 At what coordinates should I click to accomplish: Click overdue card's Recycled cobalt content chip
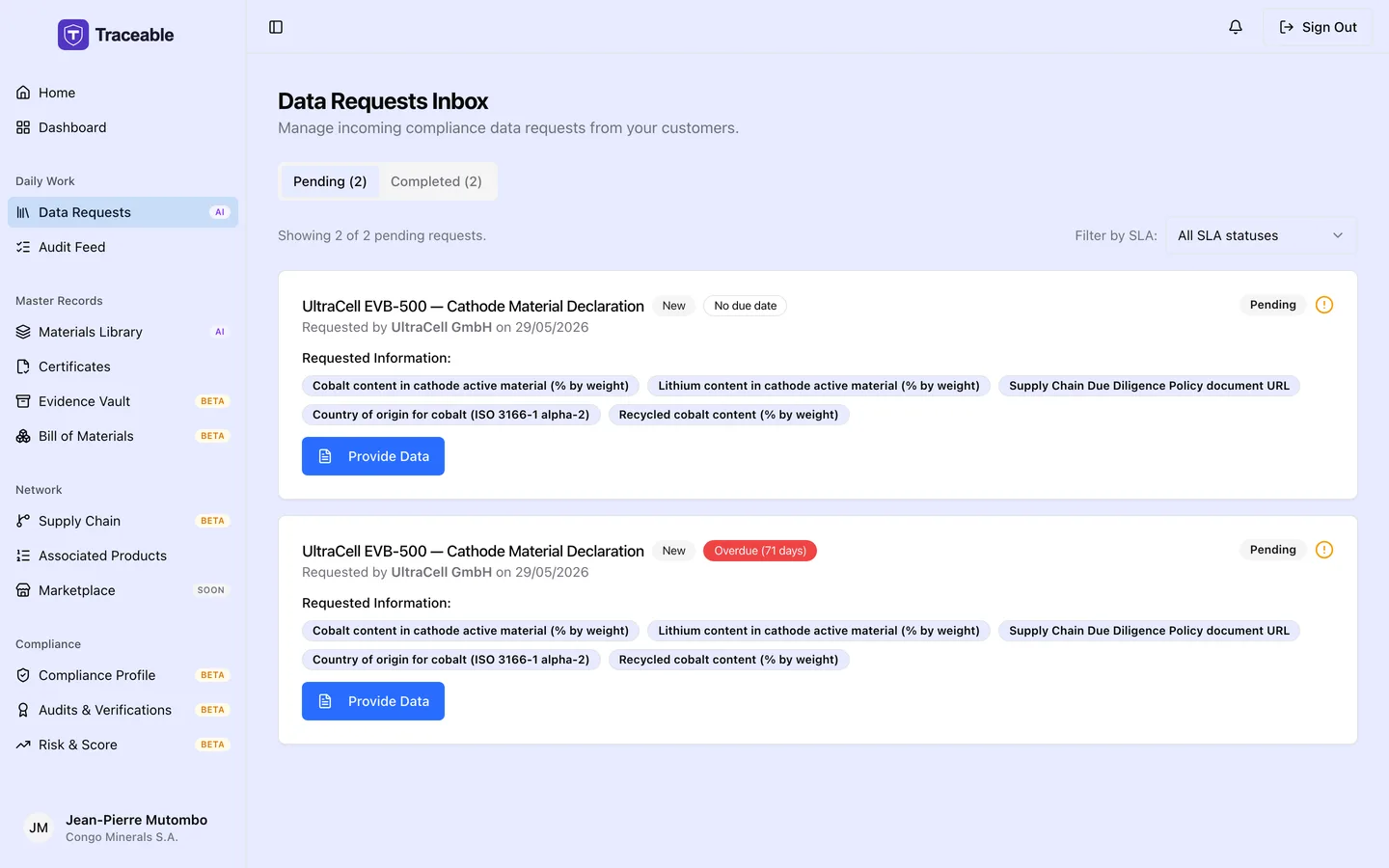click(728, 660)
